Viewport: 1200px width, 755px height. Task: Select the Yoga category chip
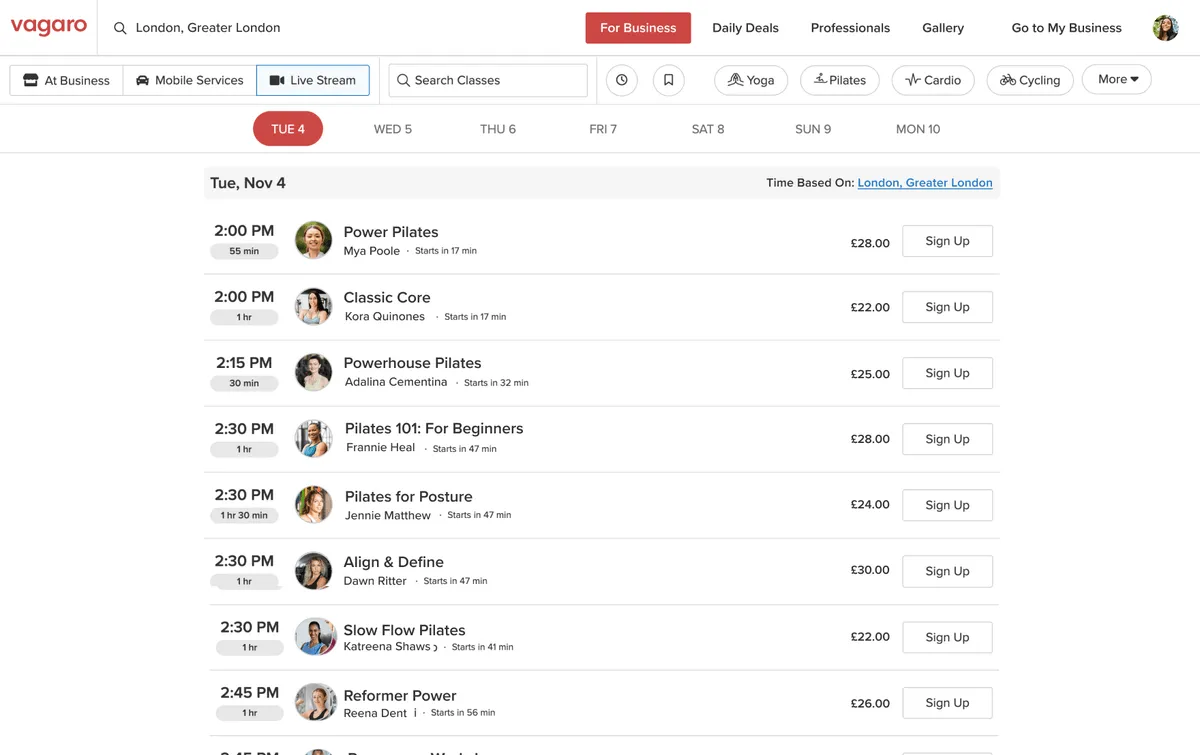click(751, 80)
